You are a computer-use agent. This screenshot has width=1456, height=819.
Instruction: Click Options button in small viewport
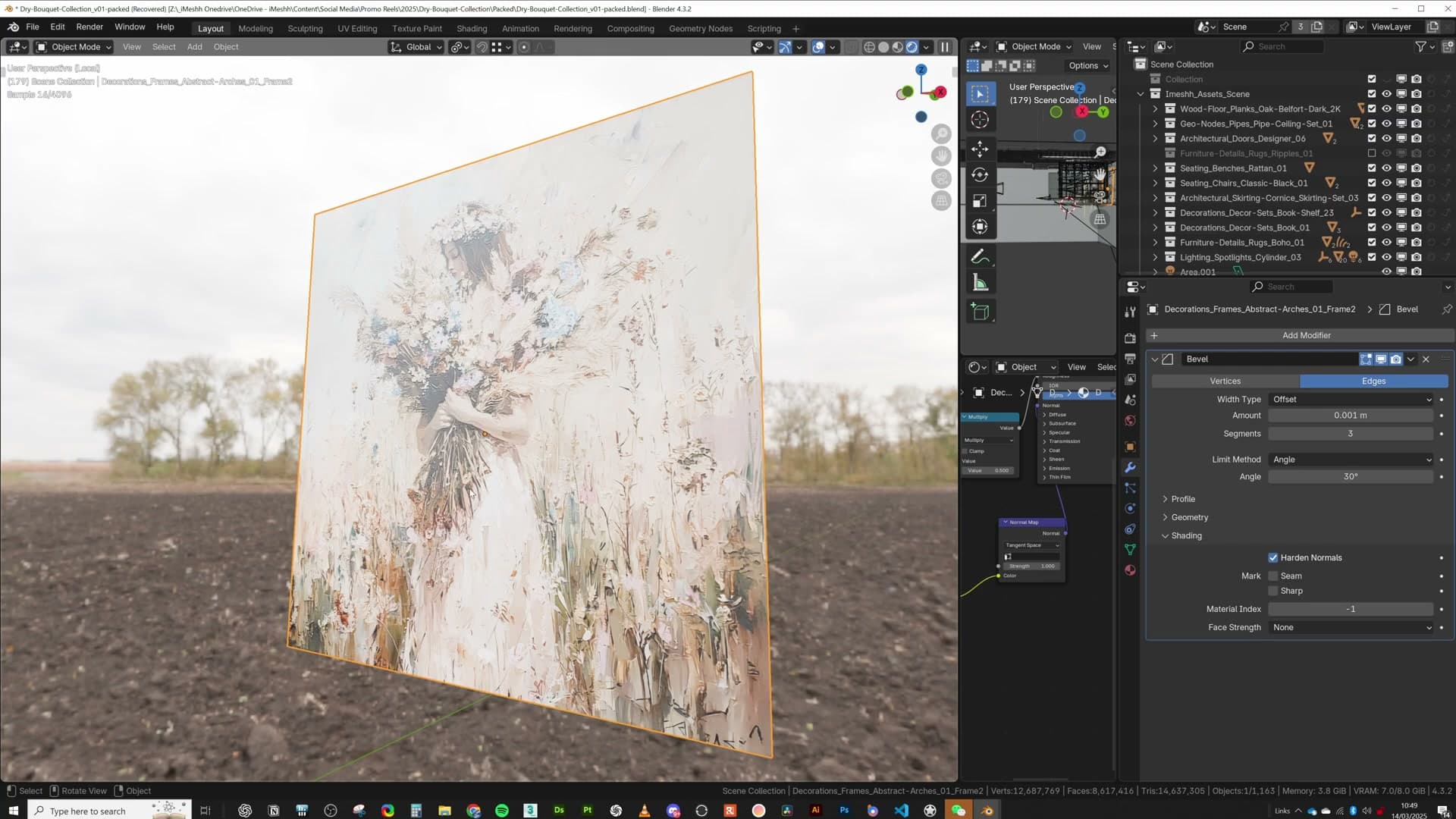[x=1088, y=66]
